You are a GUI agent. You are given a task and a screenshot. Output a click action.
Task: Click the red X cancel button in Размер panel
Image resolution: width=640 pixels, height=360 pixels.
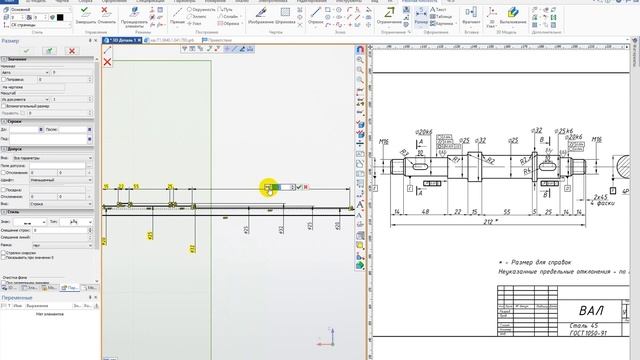72,51
